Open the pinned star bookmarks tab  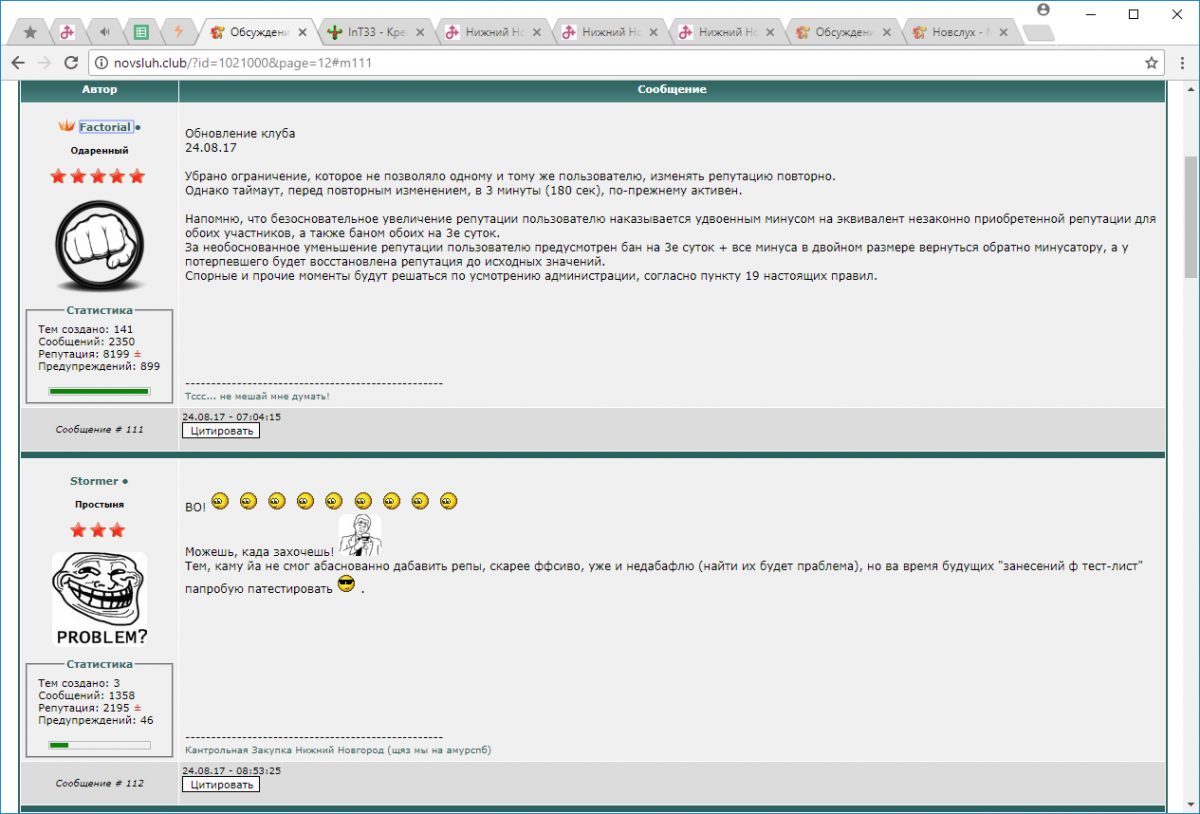(30, 32)
